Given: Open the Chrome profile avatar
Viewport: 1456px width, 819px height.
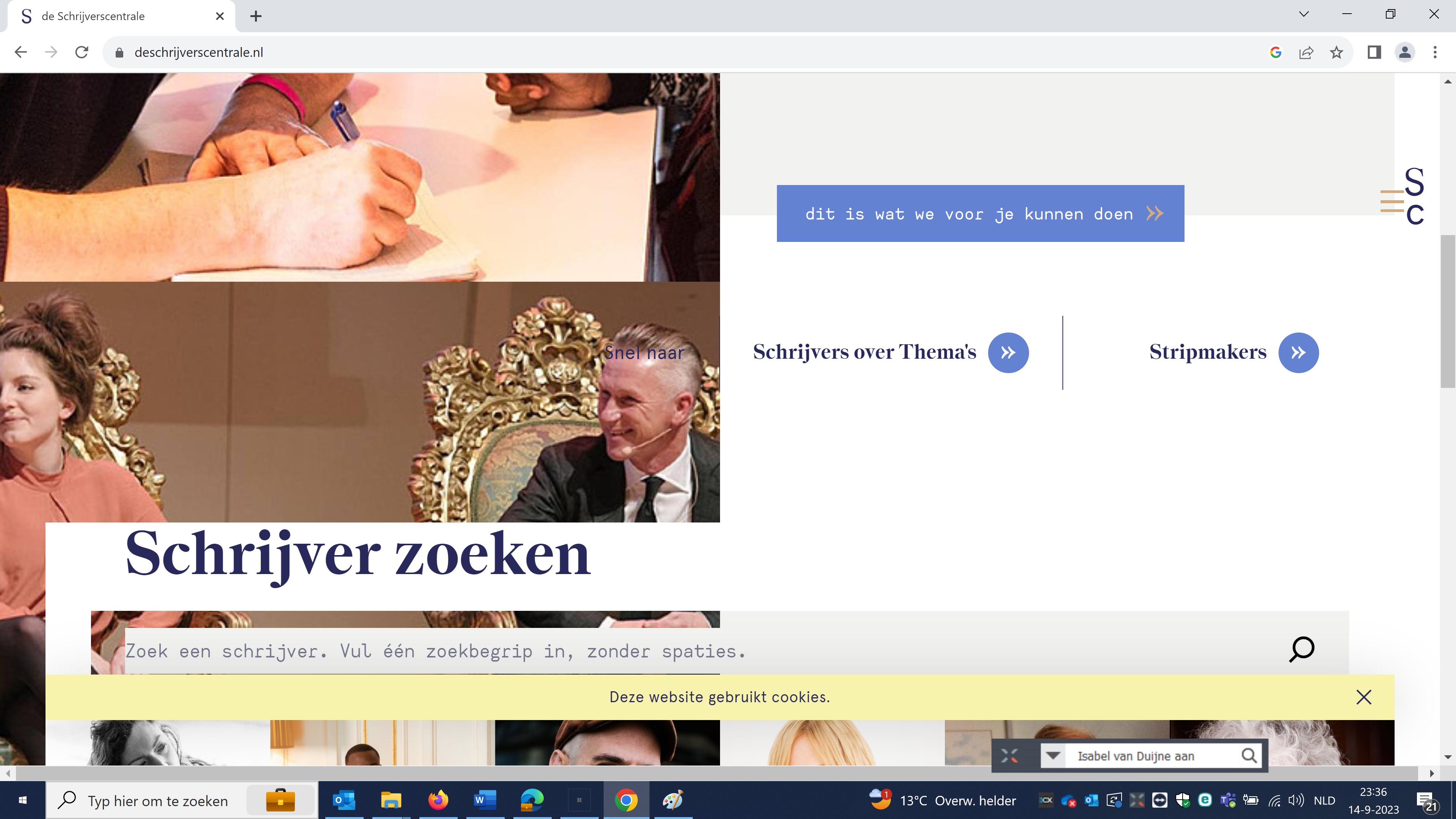Looking at the screenshot, I should point(1404,53).
